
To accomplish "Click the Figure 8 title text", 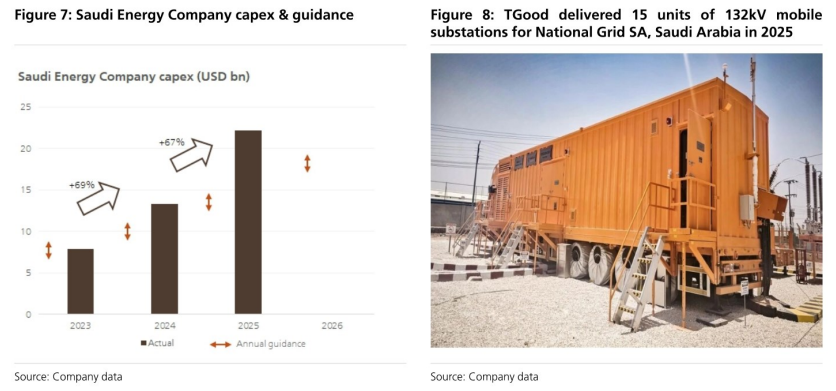I will 626,24.
